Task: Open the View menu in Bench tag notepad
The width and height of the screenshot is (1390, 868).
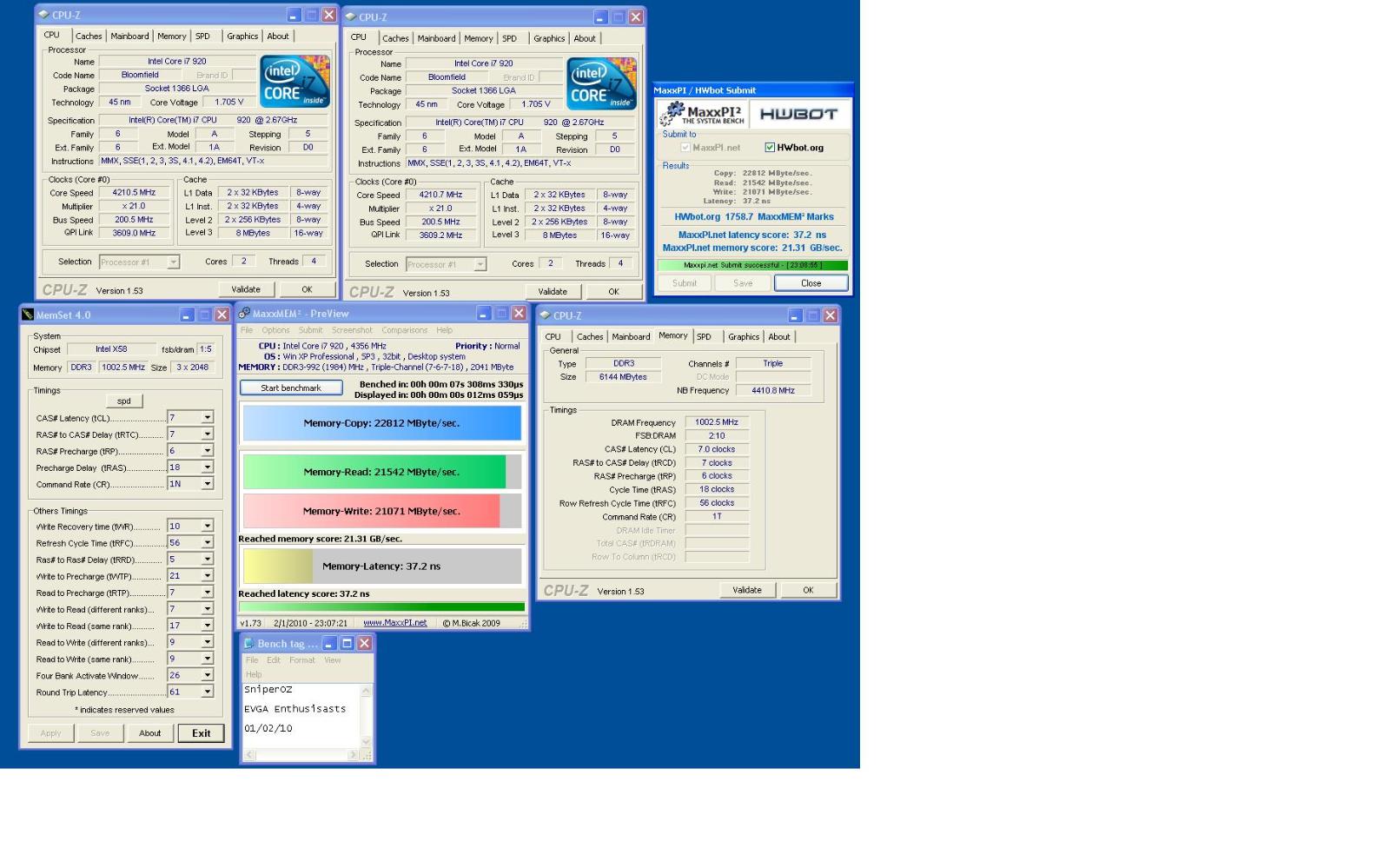Action: (x=333, y=660)
